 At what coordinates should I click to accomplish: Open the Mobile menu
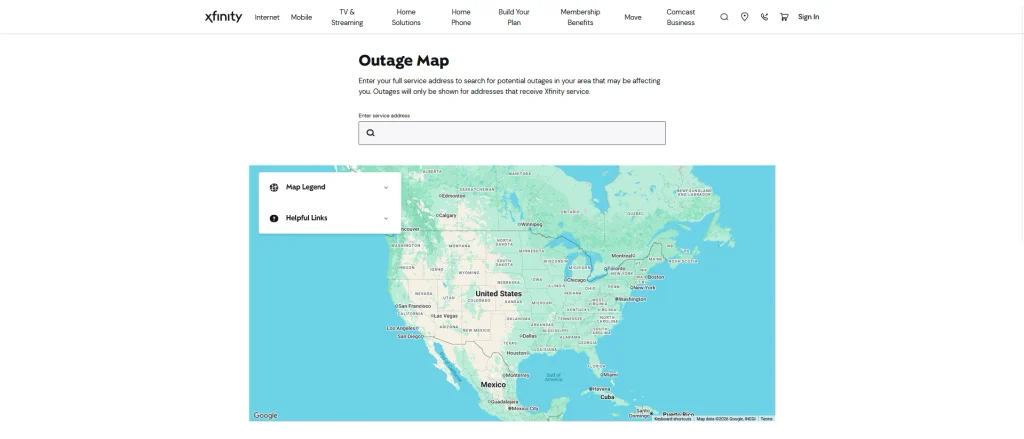301,18
